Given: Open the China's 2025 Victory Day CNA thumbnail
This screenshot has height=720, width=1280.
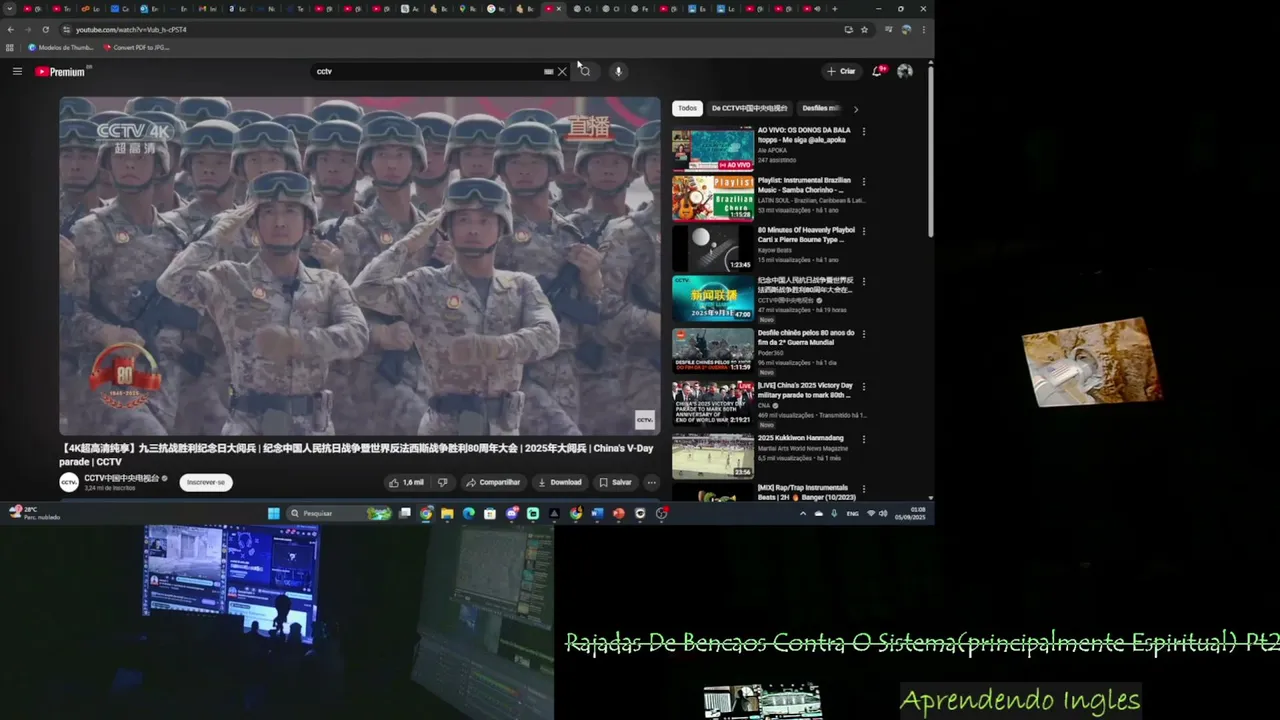Looking at the screenshot, I should tap(713, 402).
